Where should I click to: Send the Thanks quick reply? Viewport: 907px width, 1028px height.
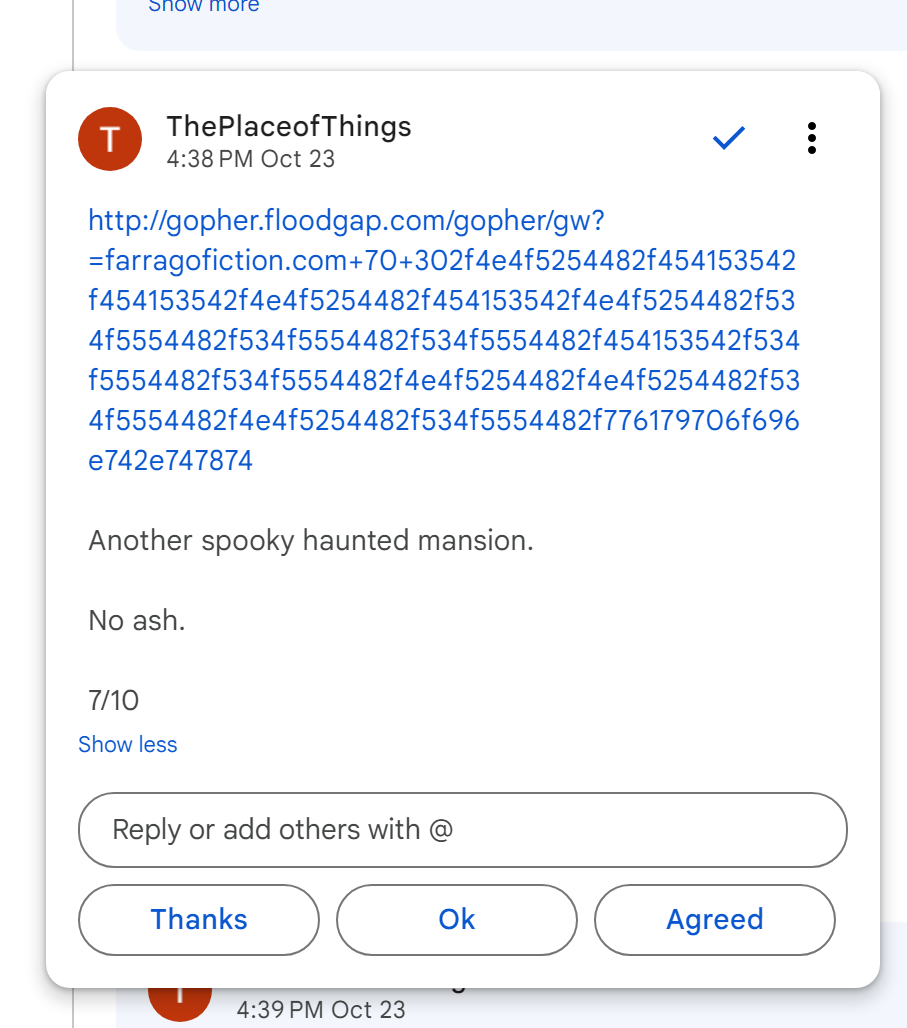[x=199, y=919]
